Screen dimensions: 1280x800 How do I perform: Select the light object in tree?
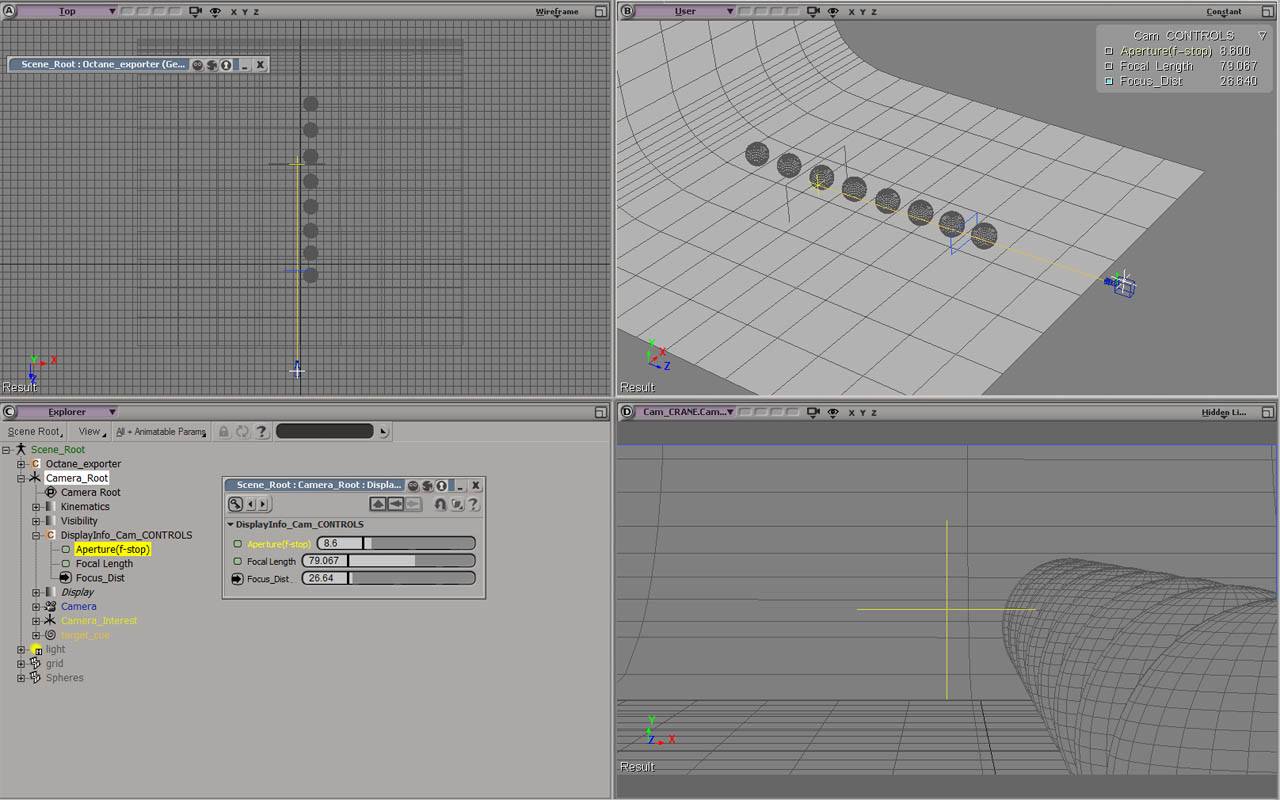[x=55, y=649]
